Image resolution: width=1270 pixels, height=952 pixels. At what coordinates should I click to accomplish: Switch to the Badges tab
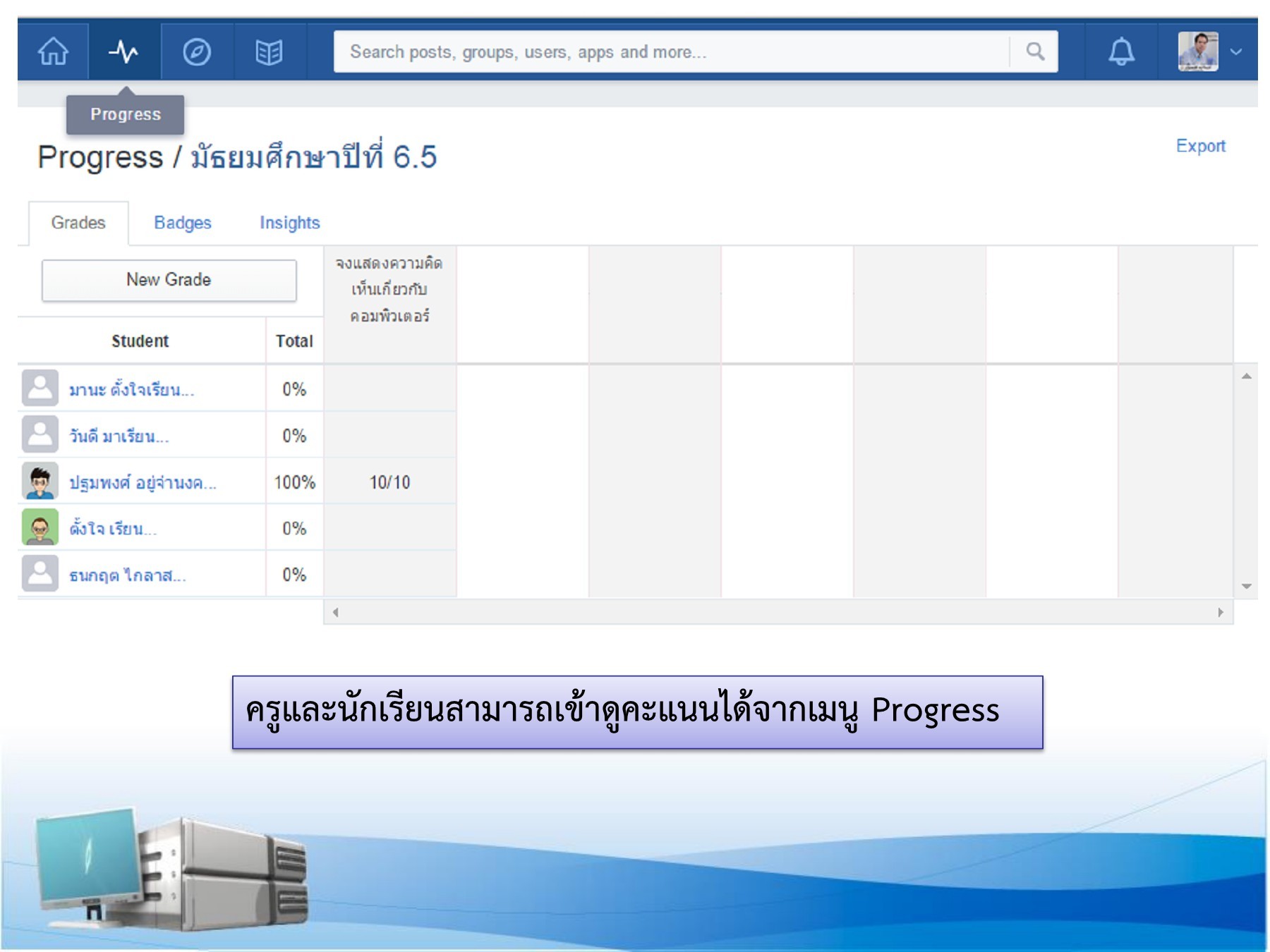coord(183,223)
